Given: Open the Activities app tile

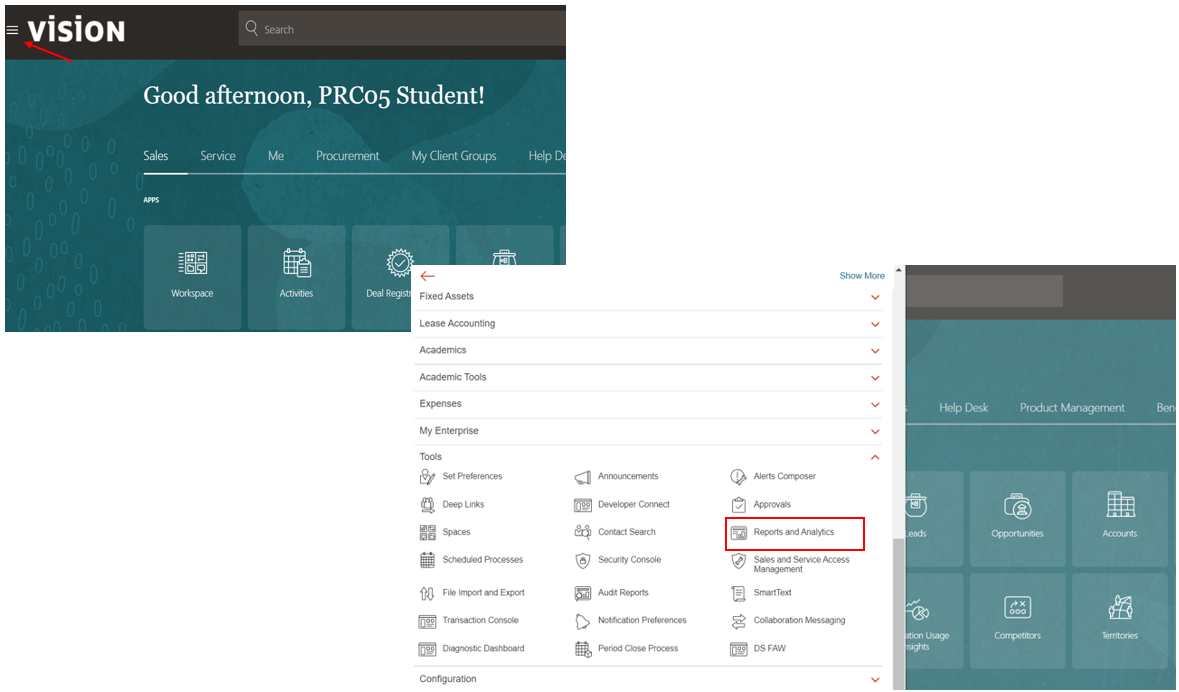Looking at the screenshot, I should (296, 276).
